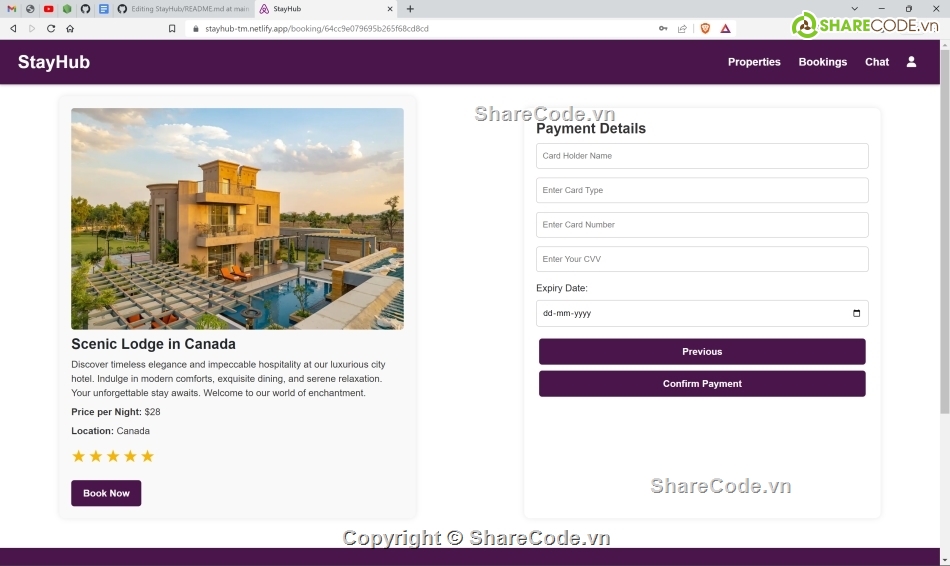950x566 pixels.
Task: Switch to Editing StayHub/README.md tab
Action: tap(184, 9)
